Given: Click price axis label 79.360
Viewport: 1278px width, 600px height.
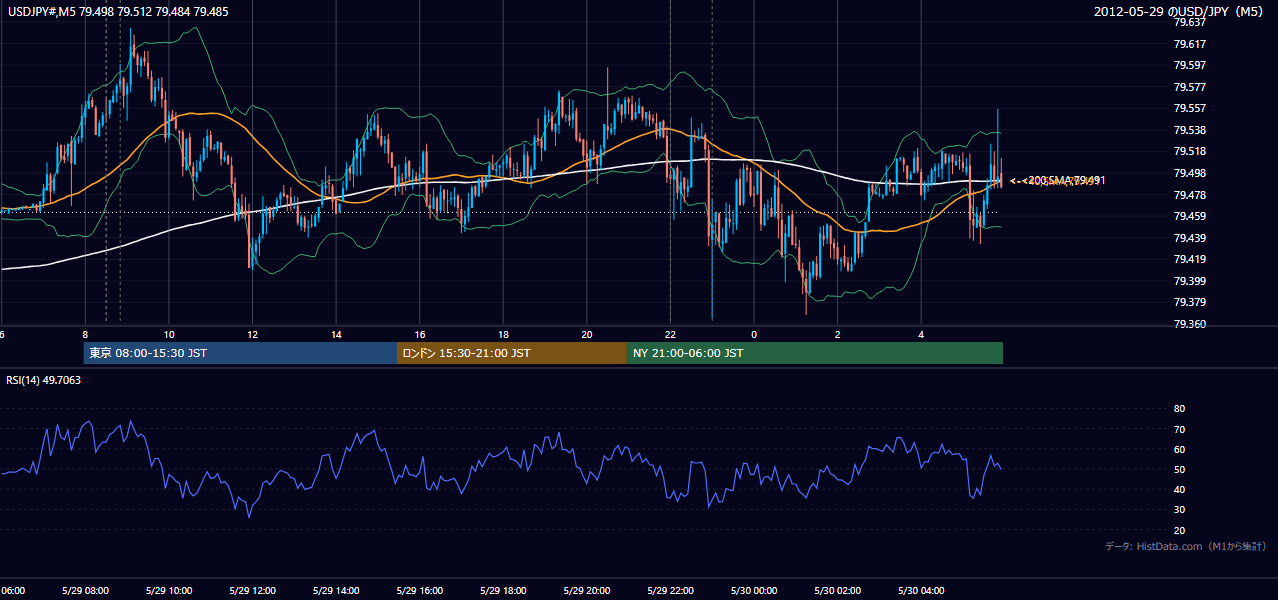Looking at the screenshot, I should coord(1191,324).
